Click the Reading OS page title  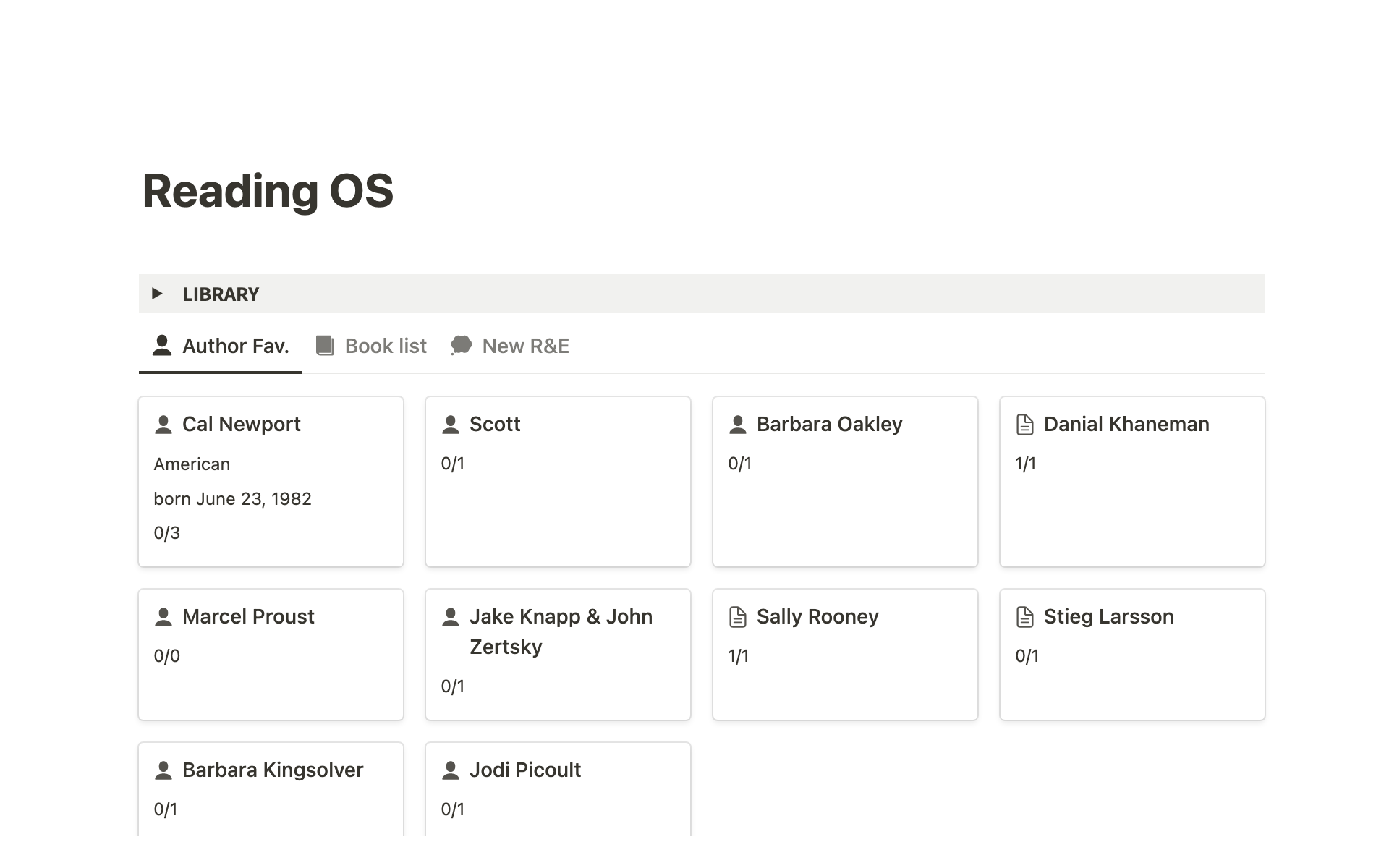click(x=268, y=192)
